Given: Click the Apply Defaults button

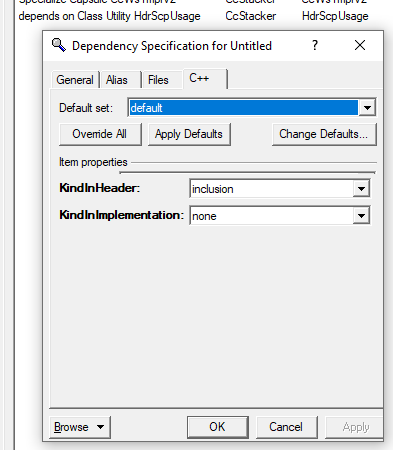Looking at the screenshot, I should [x=189, y=134].
